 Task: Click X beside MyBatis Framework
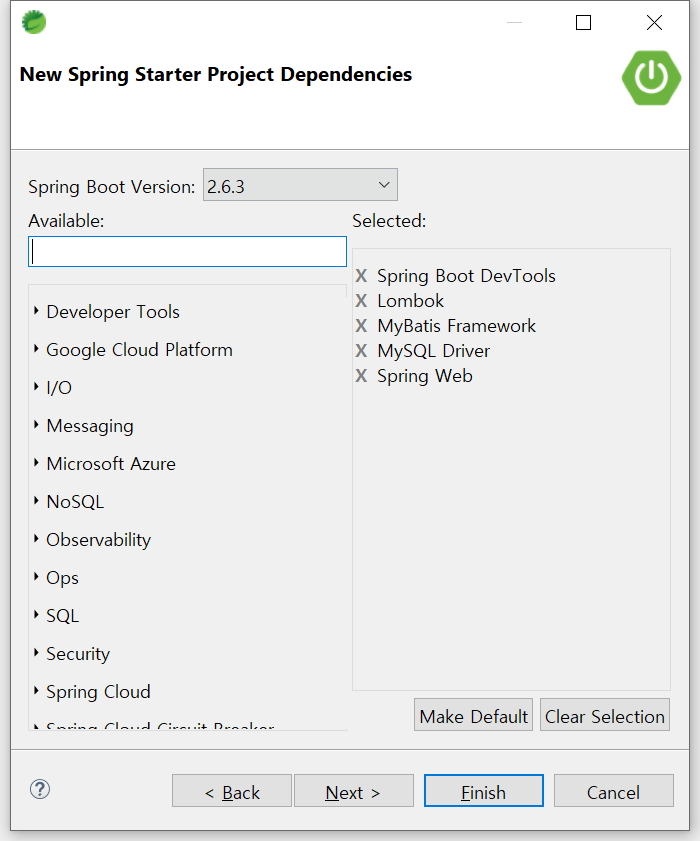click(361, 326)
